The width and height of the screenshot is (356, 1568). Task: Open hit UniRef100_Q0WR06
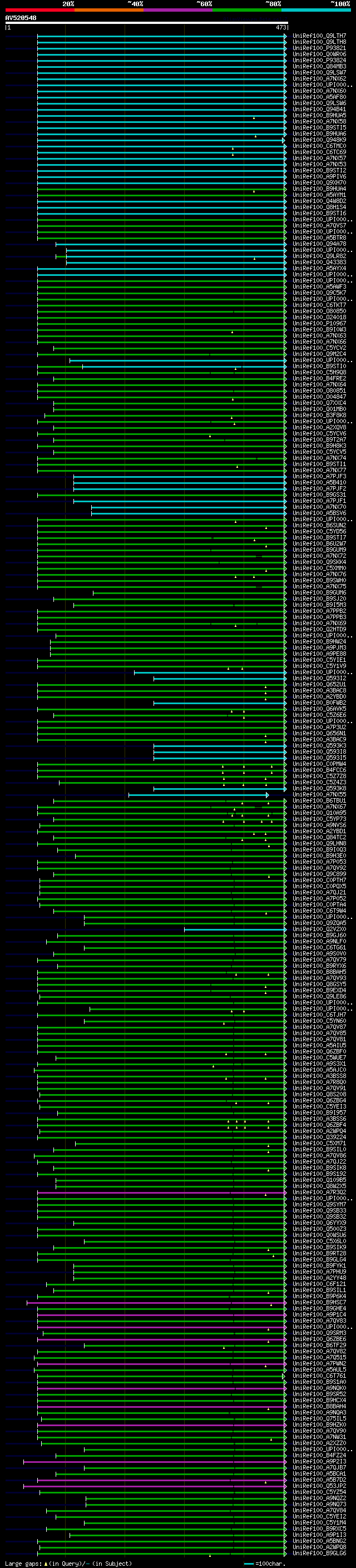319,54
